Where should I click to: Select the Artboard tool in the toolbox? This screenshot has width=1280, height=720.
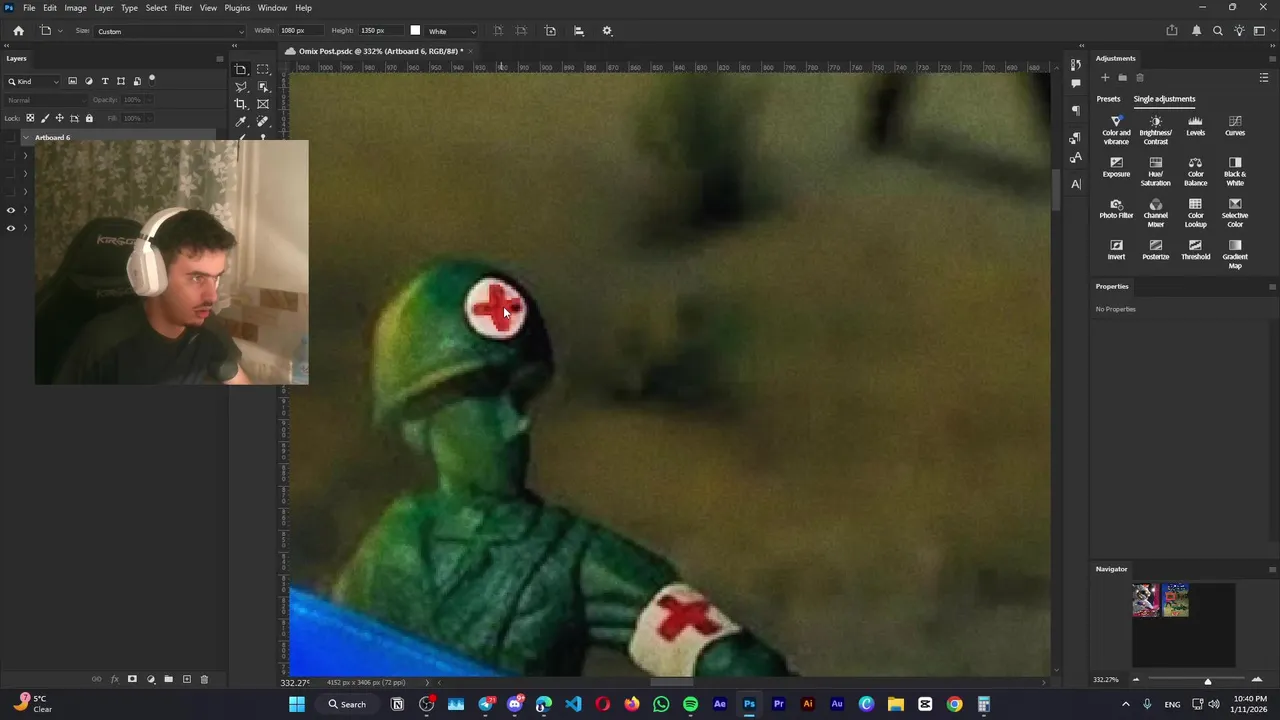pos(241,70)
